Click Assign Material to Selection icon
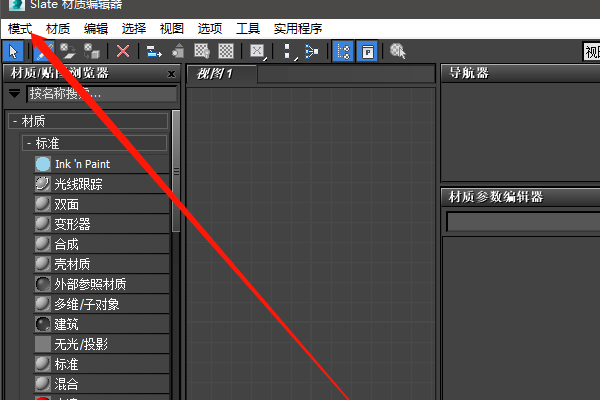 coord(92,51)
